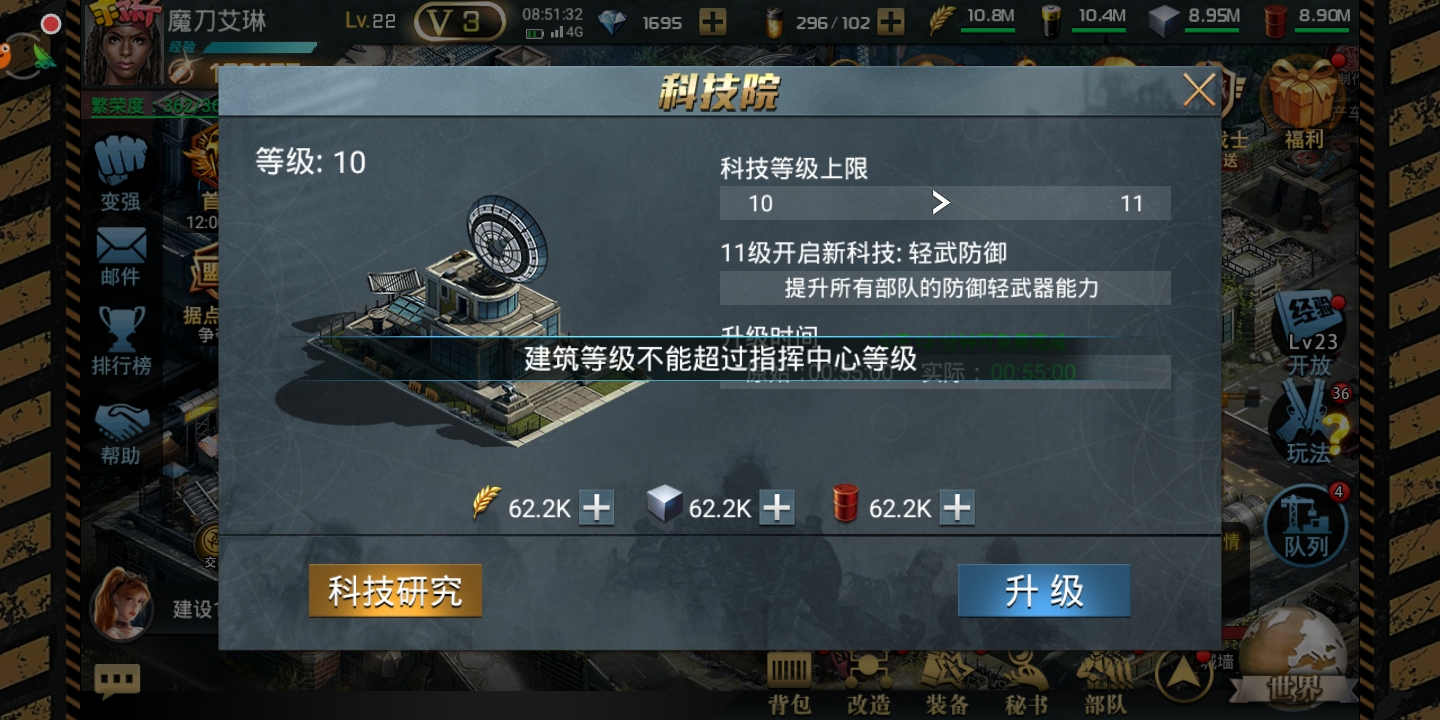This screenshot has height=720, width=1440.
Task: Add oil via the red barrel plus button
Action: (x=957, y=508)
